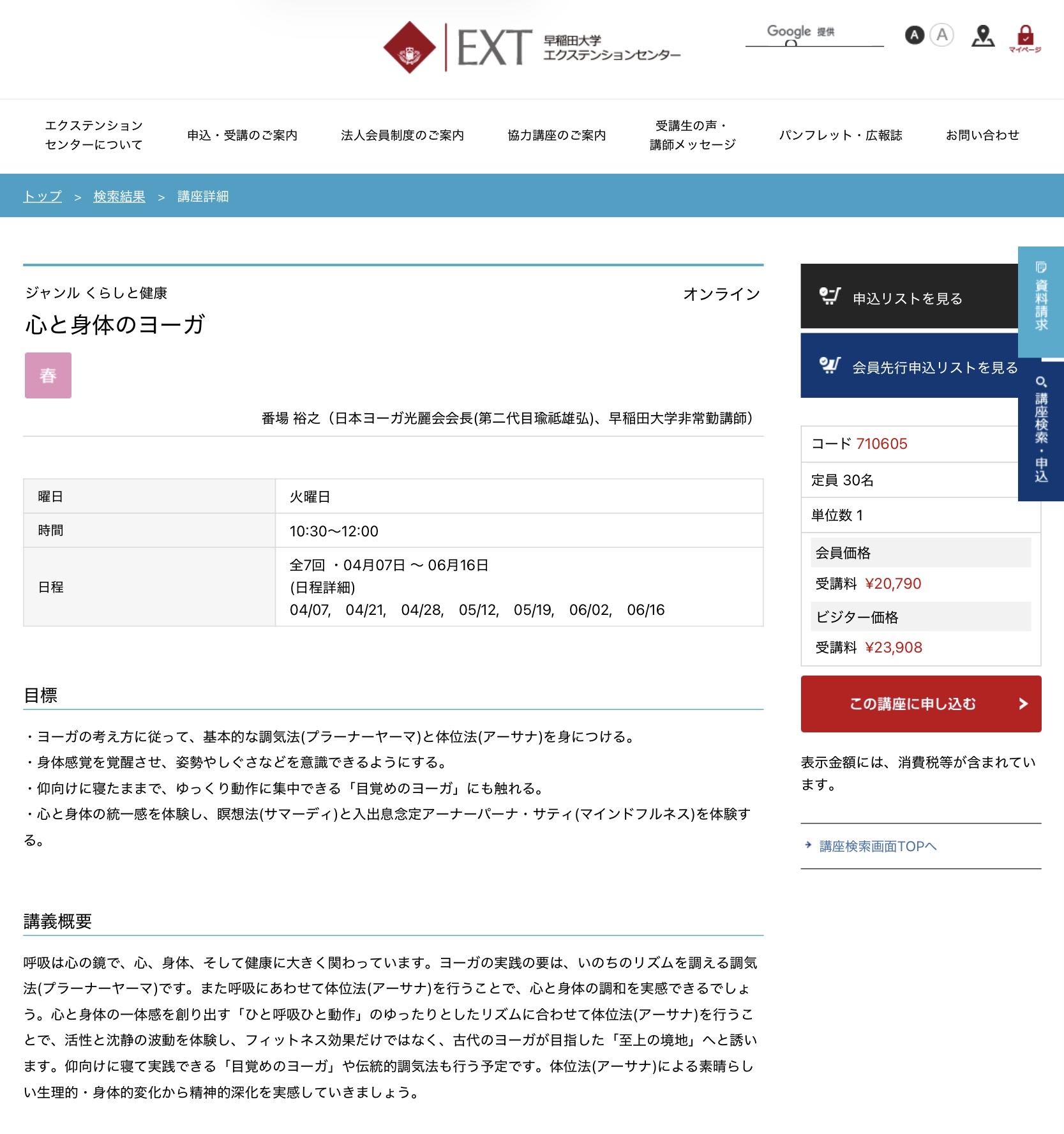The width and height of the screenshot is (1064, 1134).
Task: Open エクステンションセンターについて menu
Action: [94, 135]
